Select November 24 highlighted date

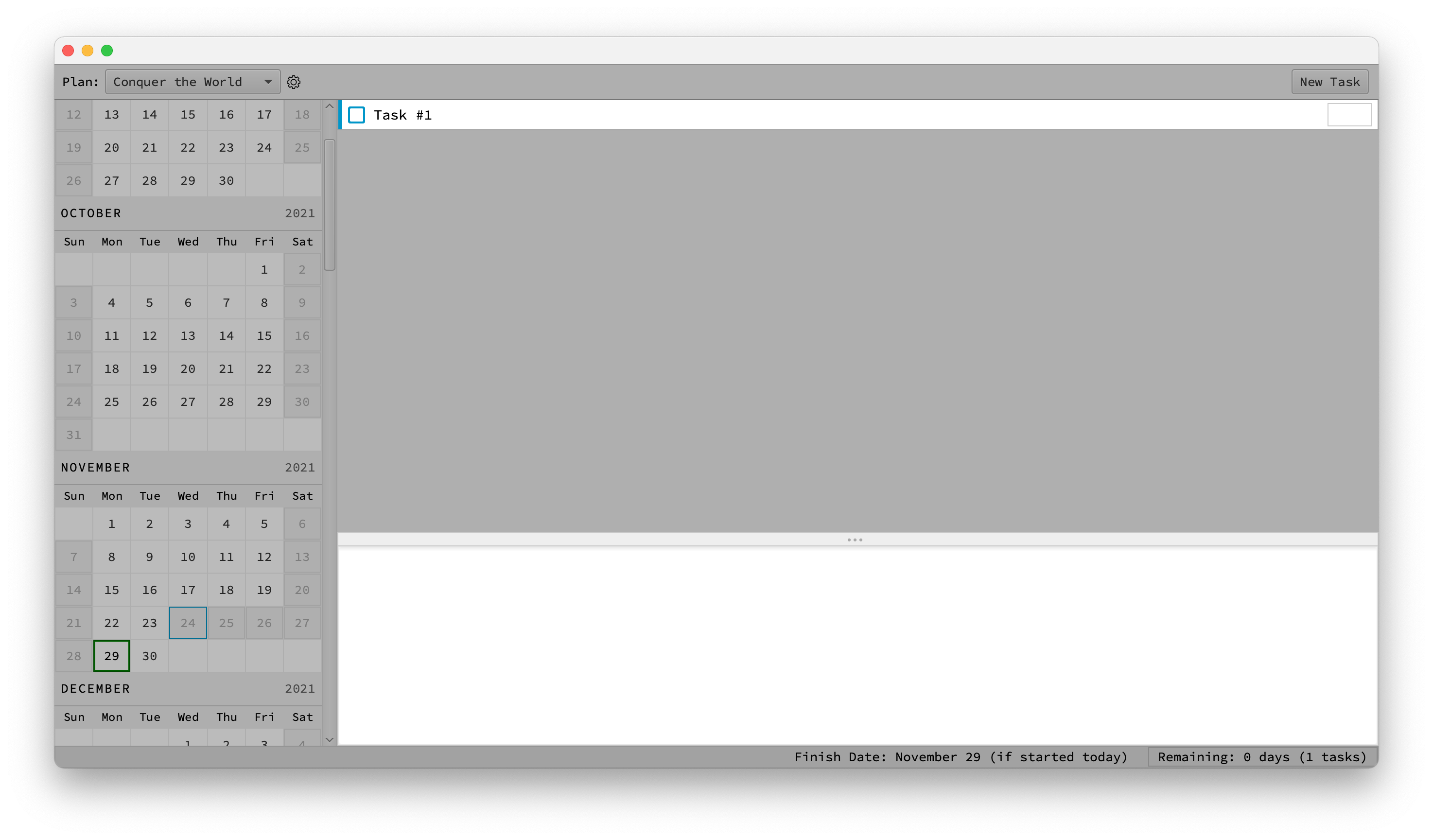(187, 622)
